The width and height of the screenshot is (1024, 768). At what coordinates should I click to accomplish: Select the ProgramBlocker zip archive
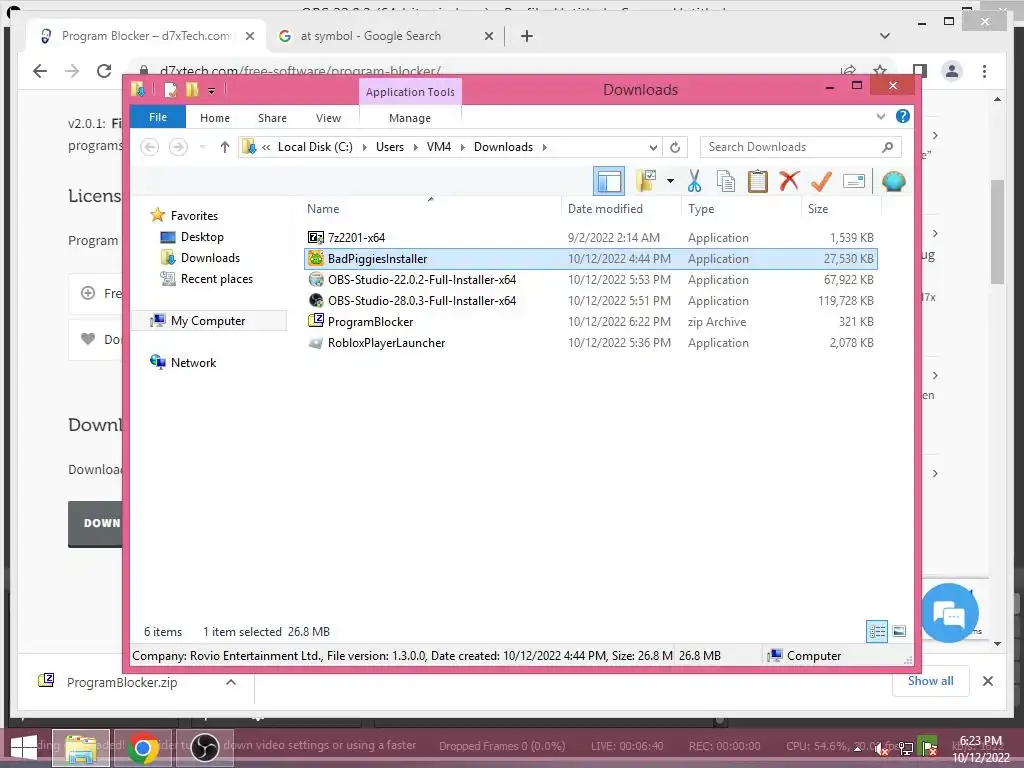click(x=590, y=321)
